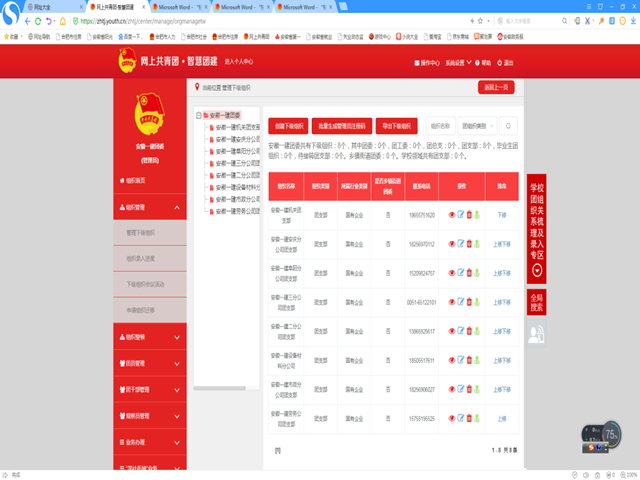Click the 组织名称 search input field
The height and width of the screenshot is (480, 640).
click(x=440, y=126)
